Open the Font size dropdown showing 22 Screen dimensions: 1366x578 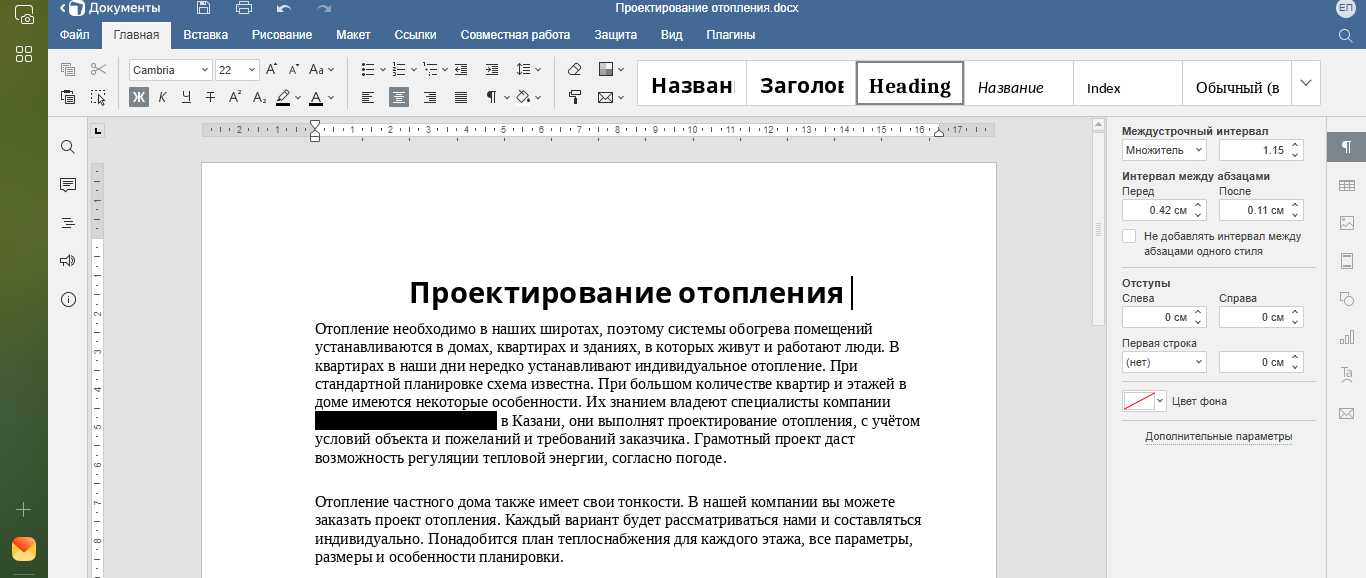tap(252, 70)
